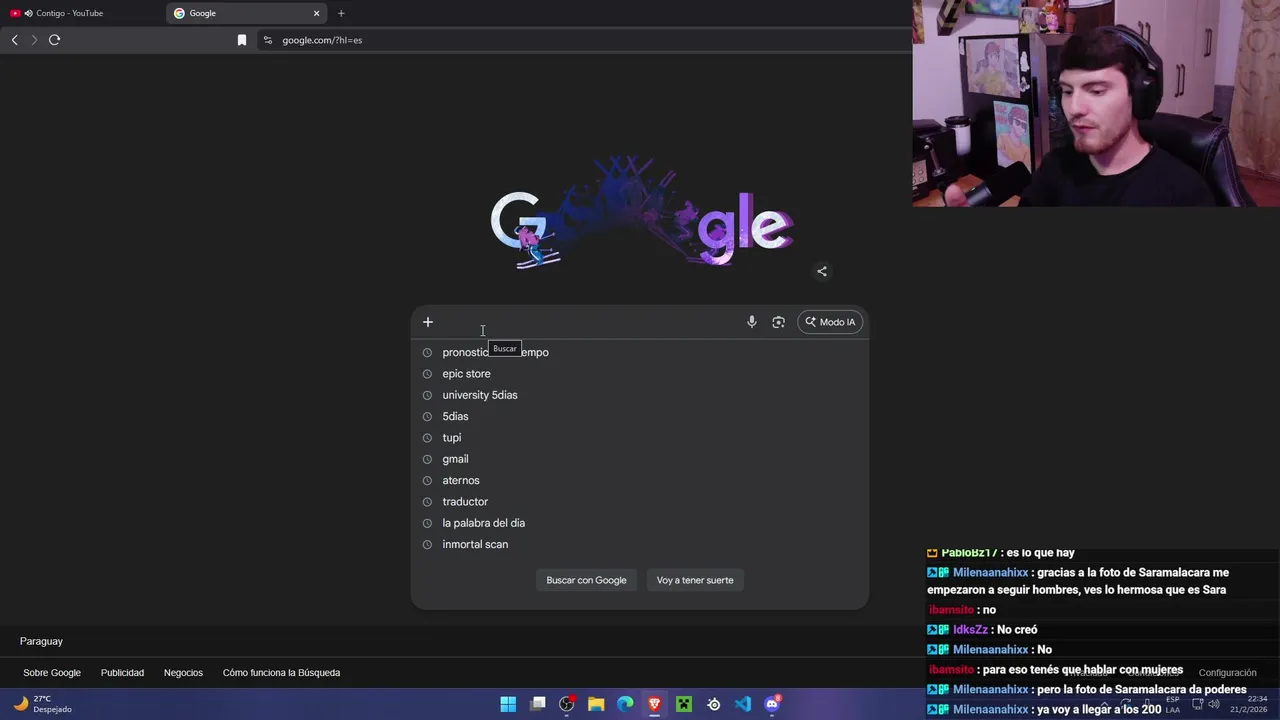Click the browser forward arrow

coord(34,40)
